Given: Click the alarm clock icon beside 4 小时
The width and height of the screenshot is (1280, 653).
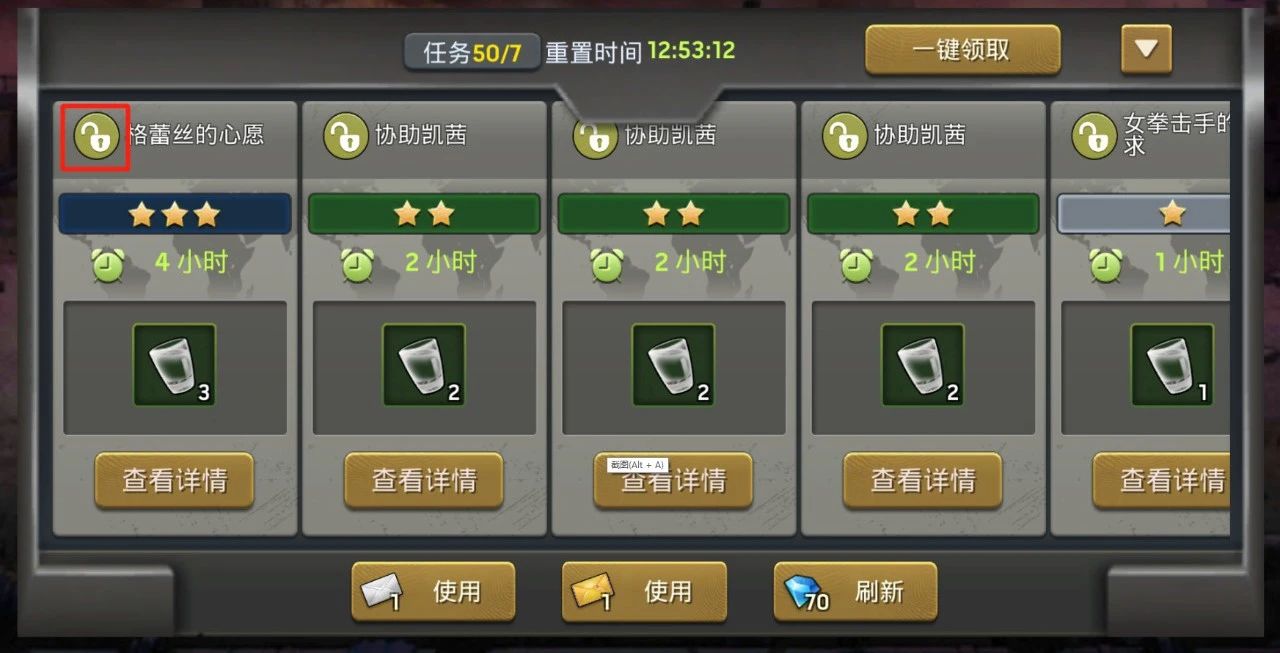Looking at the screenshot, I should pyautogui.click(x=108, y=264).
